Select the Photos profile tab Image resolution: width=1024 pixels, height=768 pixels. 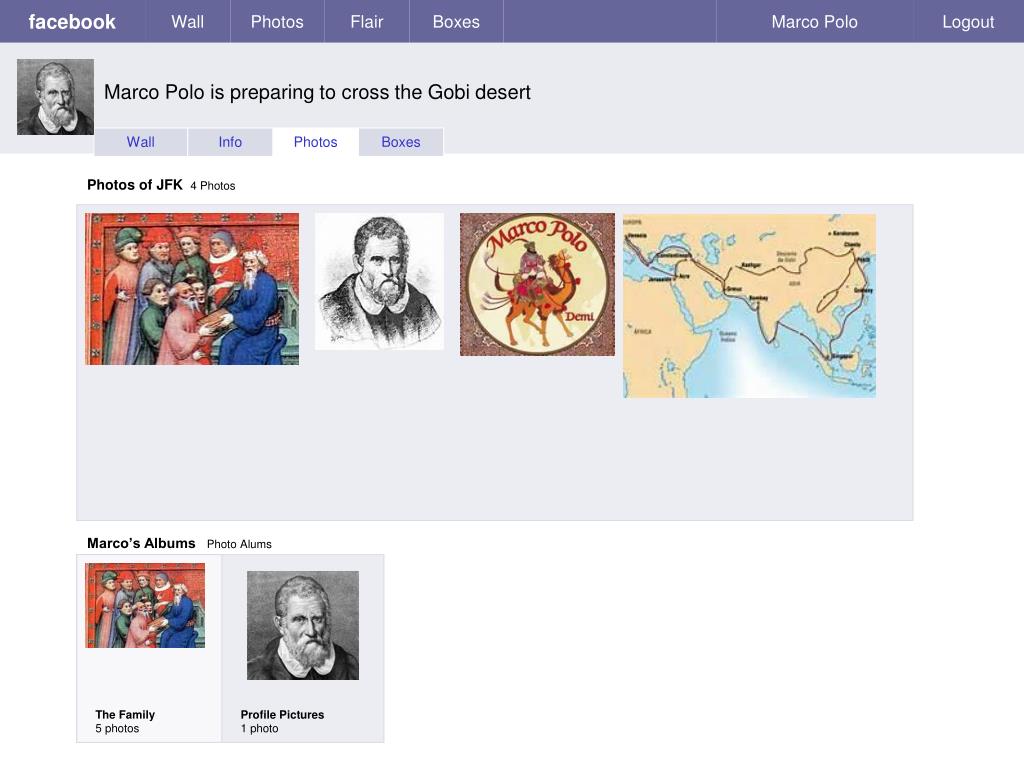coord(315,142)
